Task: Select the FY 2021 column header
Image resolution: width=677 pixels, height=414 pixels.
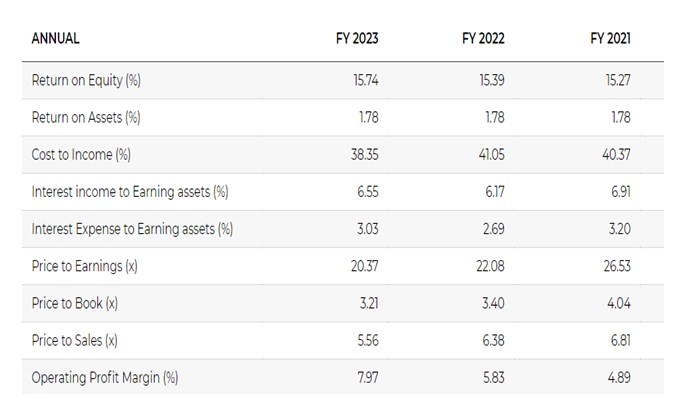Action: click(610, 39)
